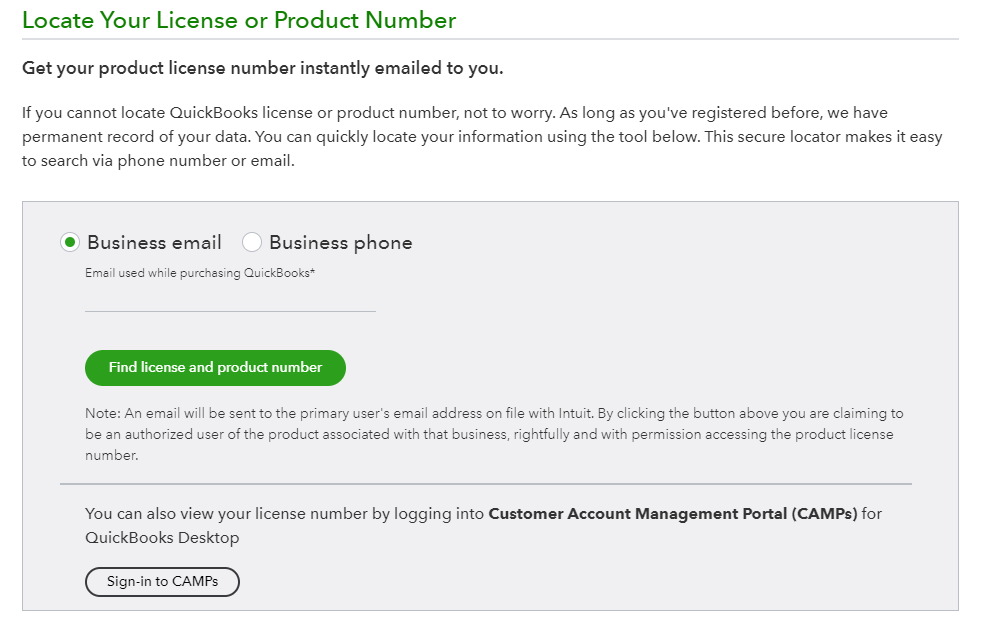Click the Business email label text
The image size is (981, 618).
(x=154, y=242)
